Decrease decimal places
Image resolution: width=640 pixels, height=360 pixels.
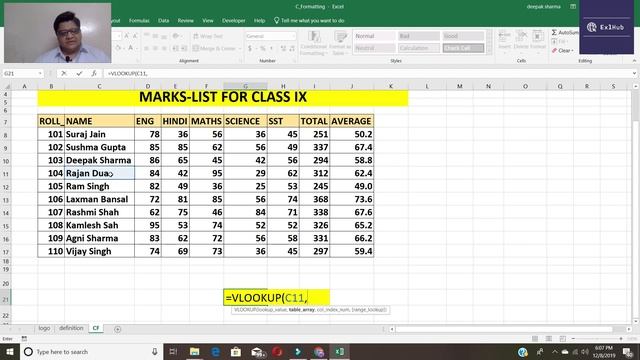click(x=292, y=49)
